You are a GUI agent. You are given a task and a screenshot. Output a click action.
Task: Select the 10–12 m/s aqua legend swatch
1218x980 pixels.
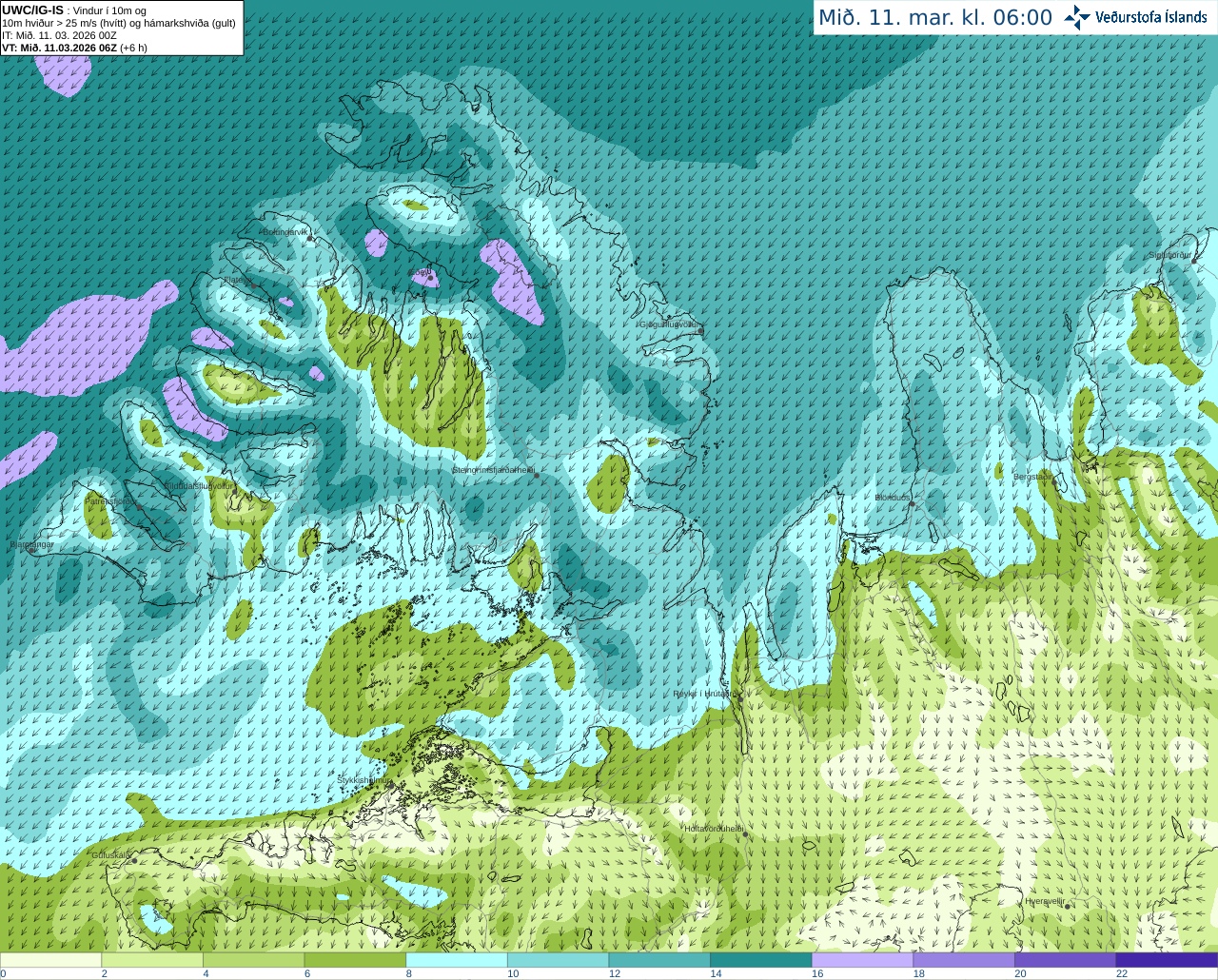pyautogui.click(x=558, y=959)
